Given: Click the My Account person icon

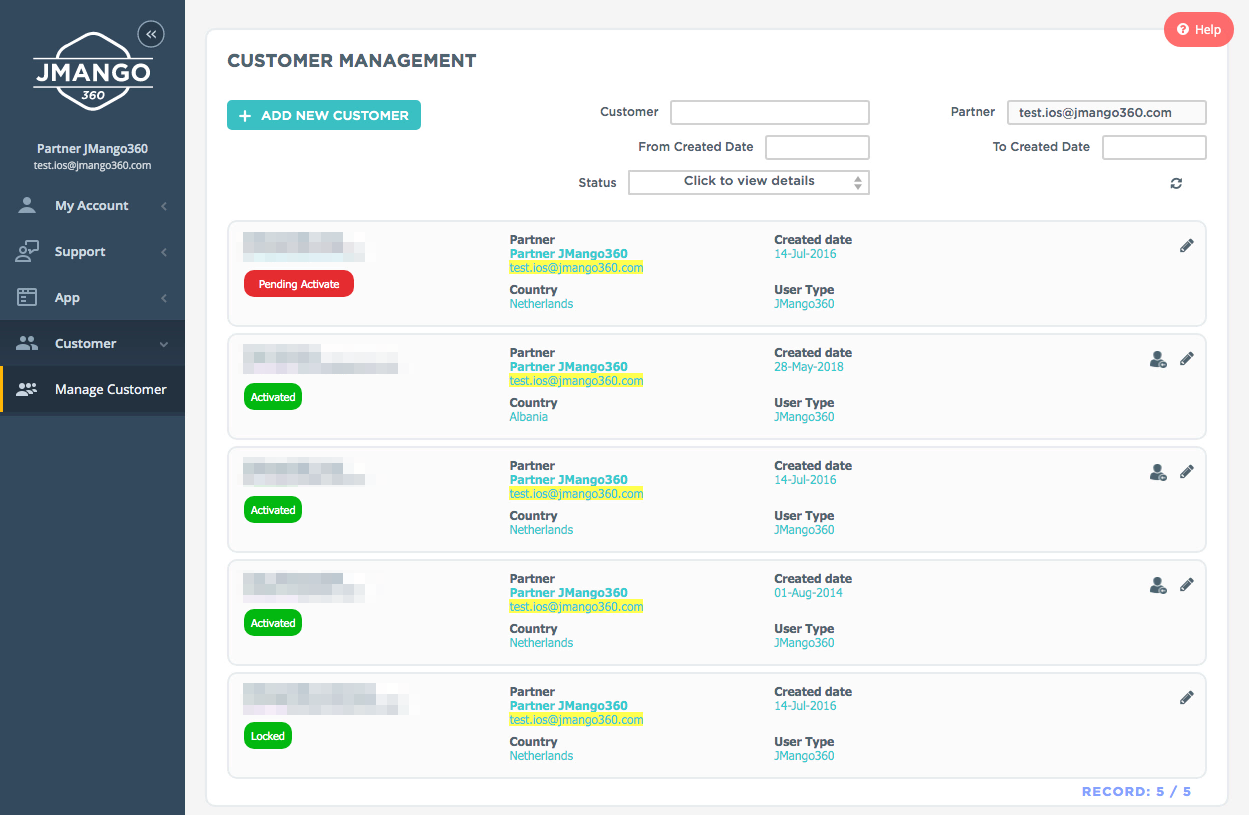Looking at the screenshot, I should [27, 205].
